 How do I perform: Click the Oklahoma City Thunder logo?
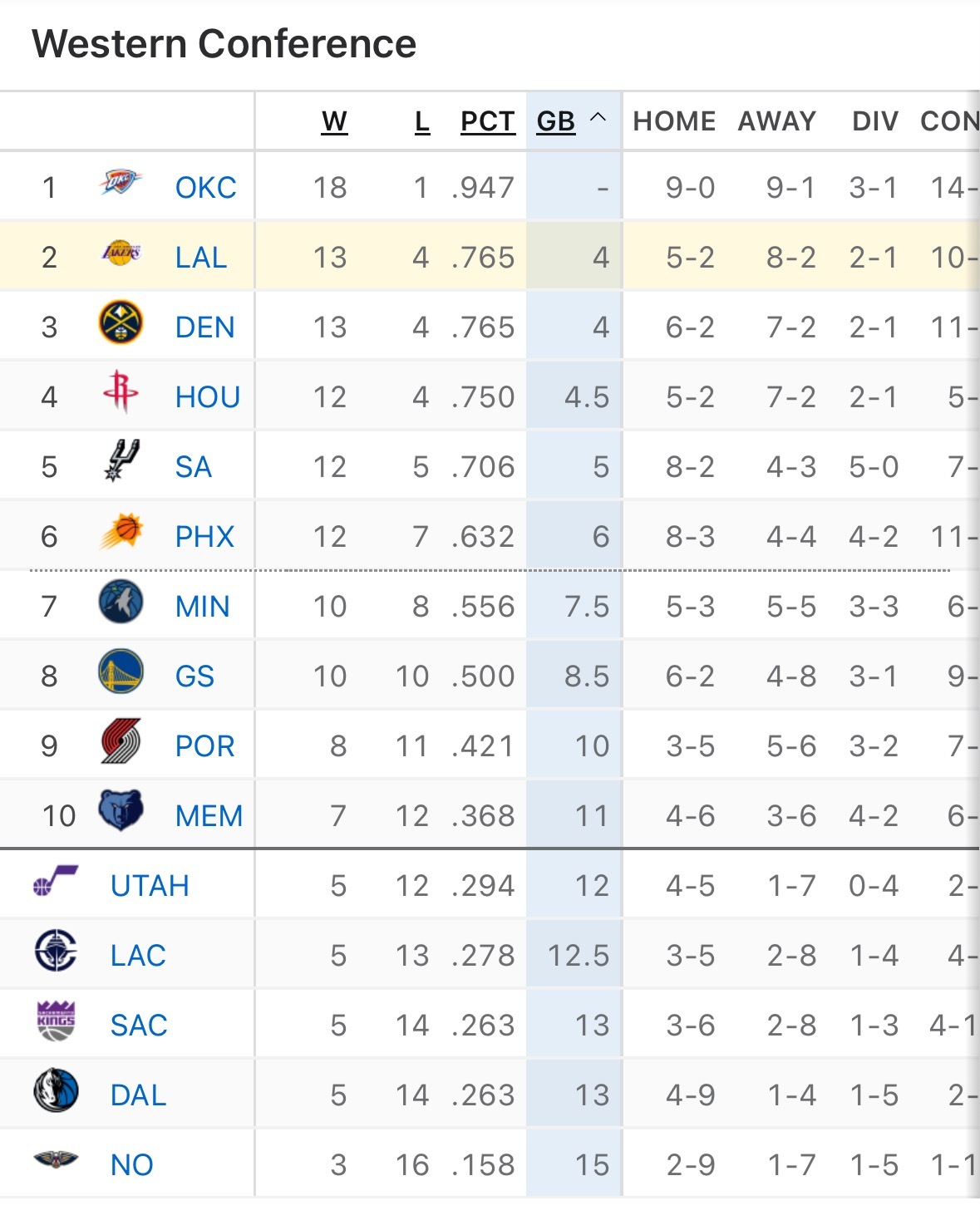pyautogui.click(x=121, y=183)
